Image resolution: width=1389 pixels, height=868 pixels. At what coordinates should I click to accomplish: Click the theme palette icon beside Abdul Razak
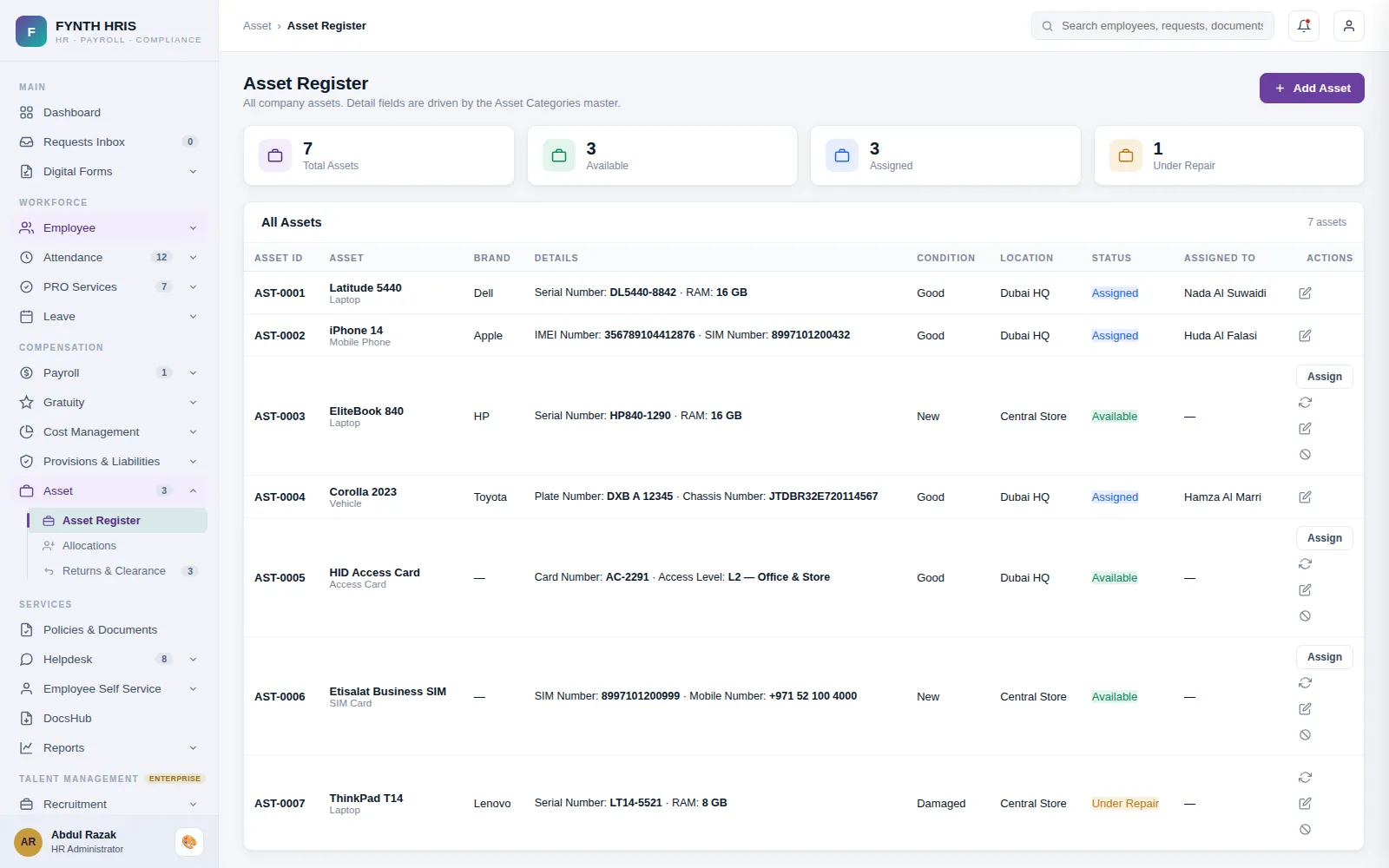189,842
